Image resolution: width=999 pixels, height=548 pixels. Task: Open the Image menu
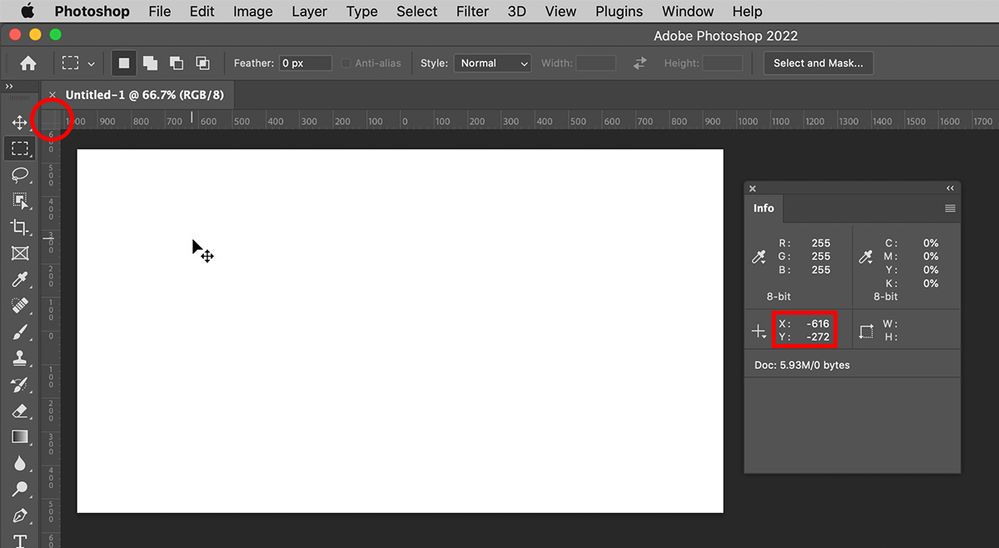[253, 11]
